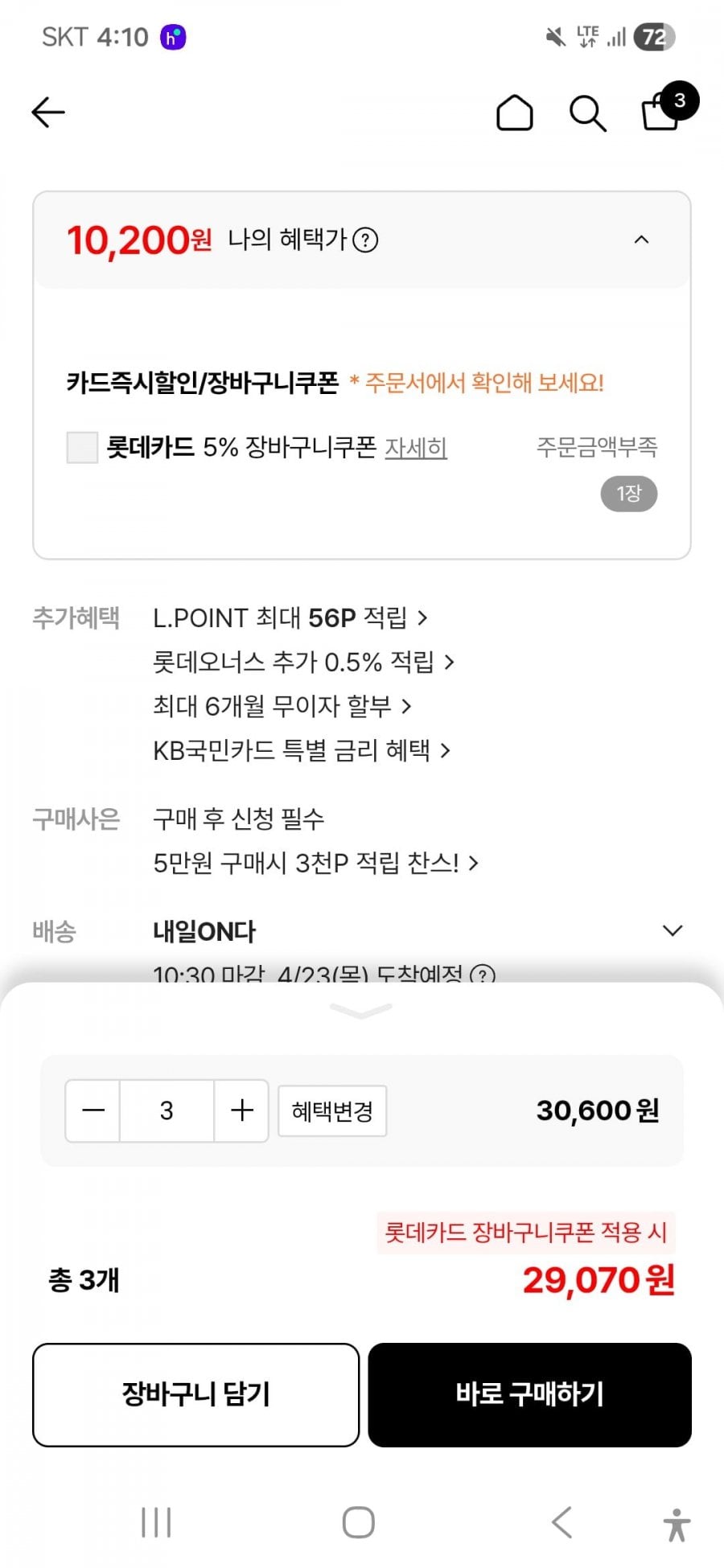Check the 롯데카드 5% 장바구니쿠폰 checkbox
Screen dimensions: 724x1568
coord(82,447)
